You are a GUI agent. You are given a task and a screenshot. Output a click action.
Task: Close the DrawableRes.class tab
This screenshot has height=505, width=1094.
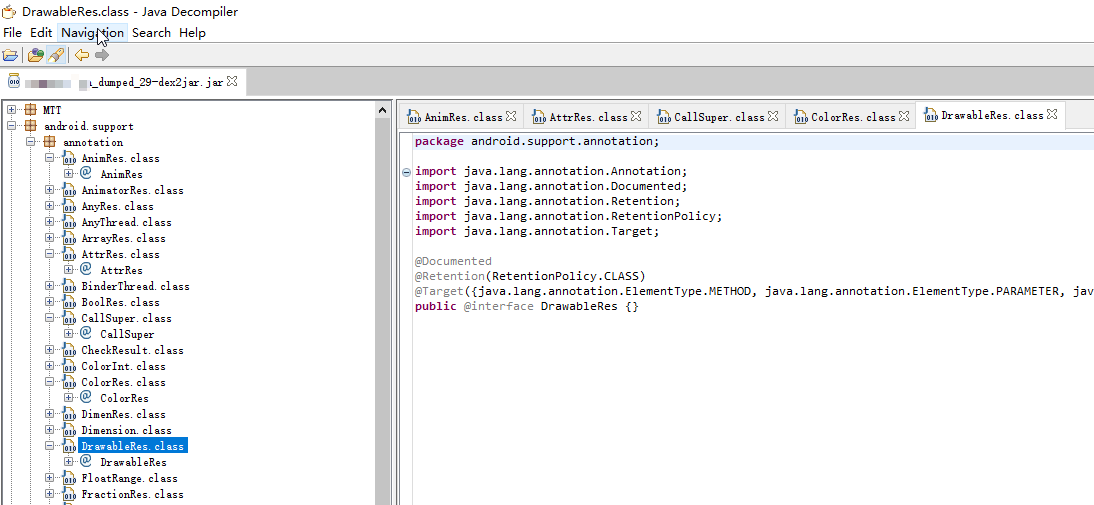pyautogui.click(x=1052, y=113)
